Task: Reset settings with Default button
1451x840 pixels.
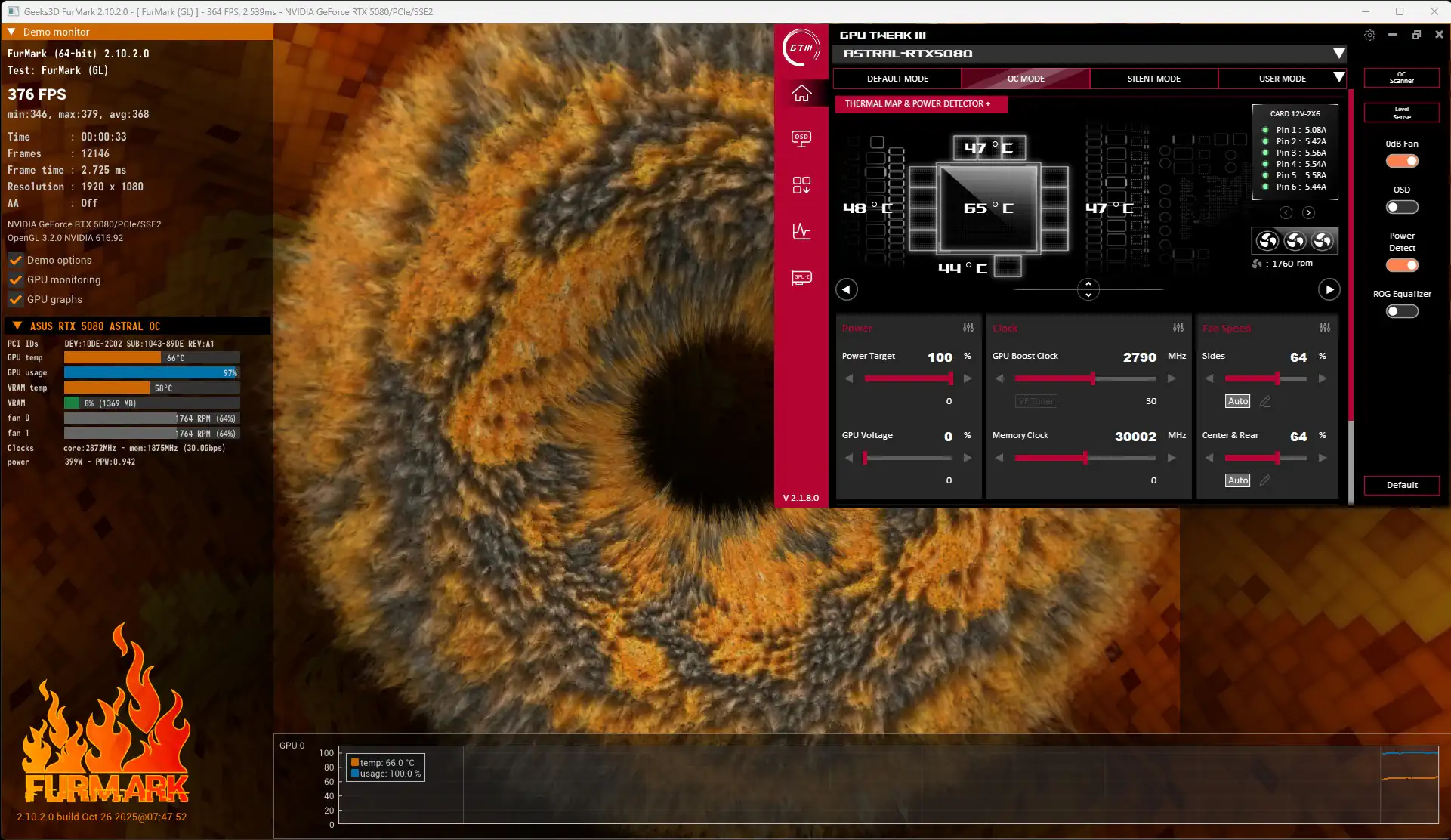Action: click(x=1401, y=485)
